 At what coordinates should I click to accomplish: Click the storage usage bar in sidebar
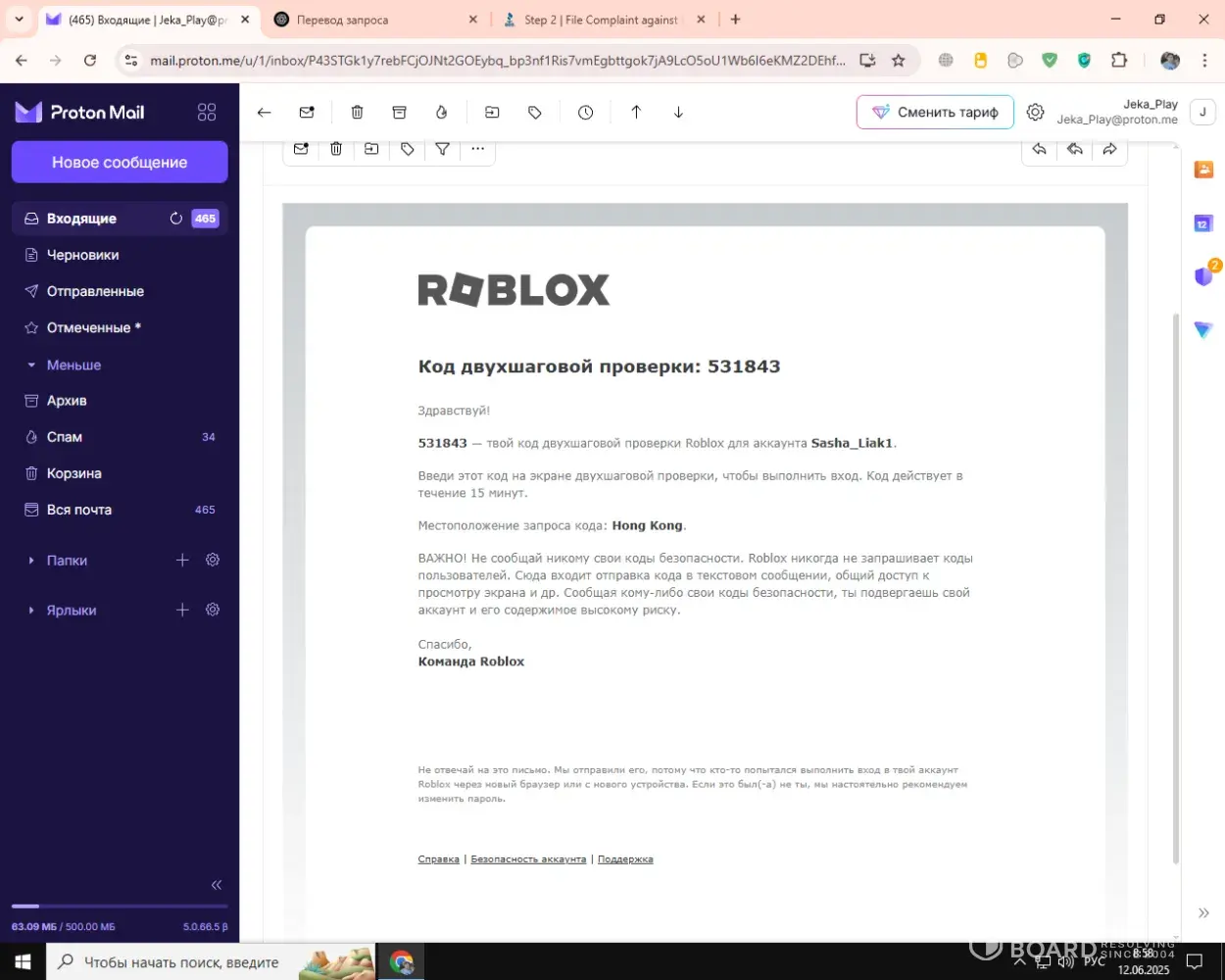(x=120, y=906)
